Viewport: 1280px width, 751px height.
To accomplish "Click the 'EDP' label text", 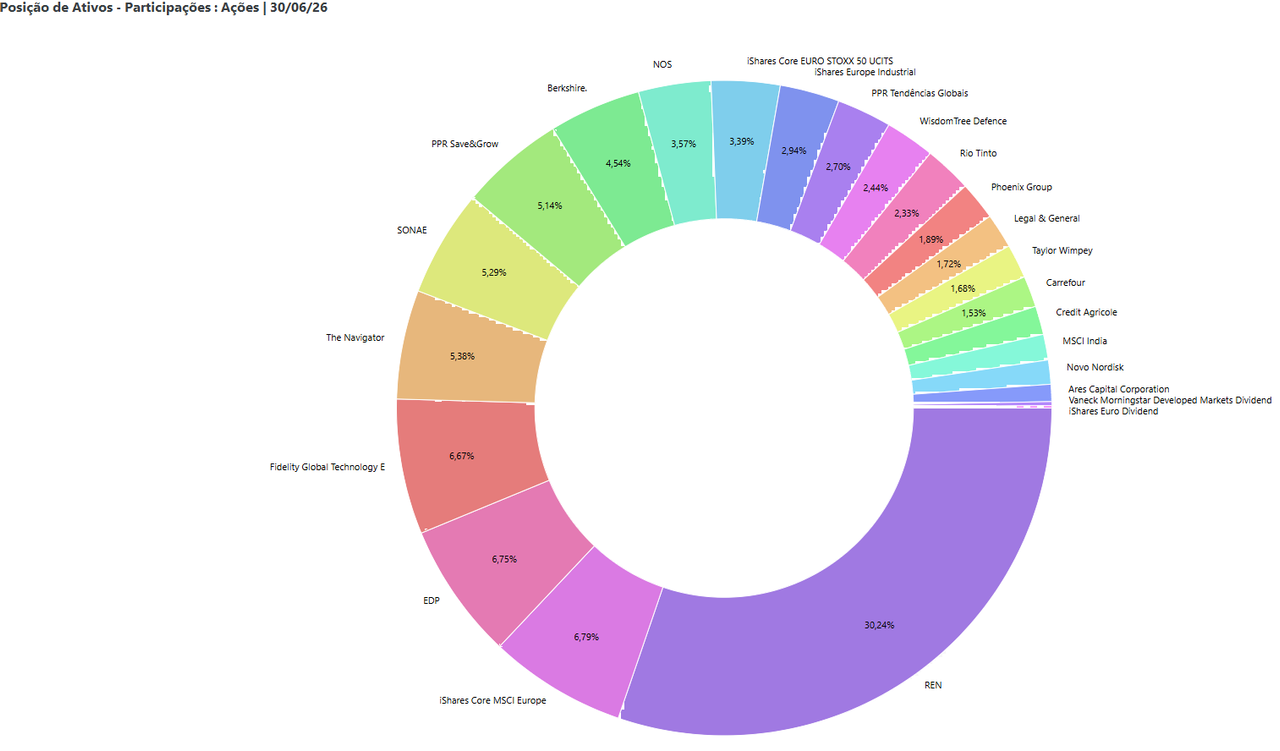I will (432, 601).
